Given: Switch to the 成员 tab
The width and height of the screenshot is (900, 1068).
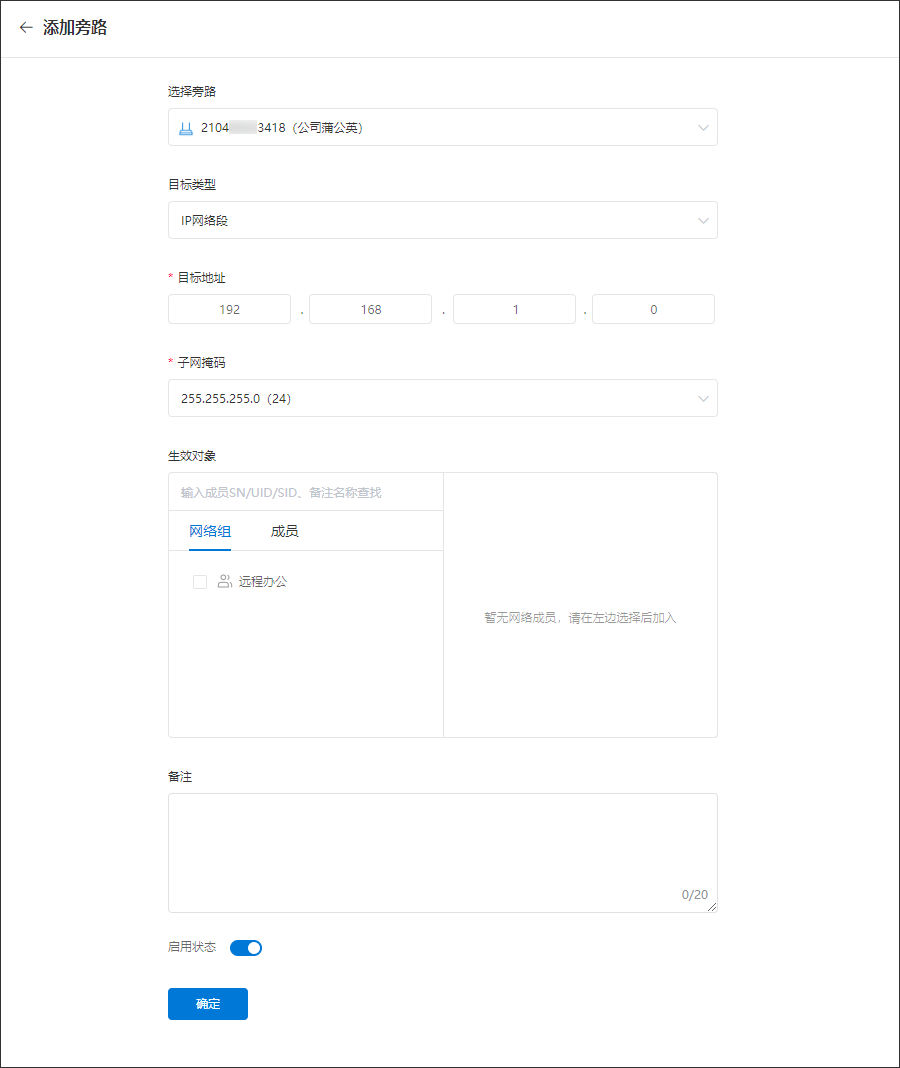Looking at the screenshot, I should (x=285, y=531).
